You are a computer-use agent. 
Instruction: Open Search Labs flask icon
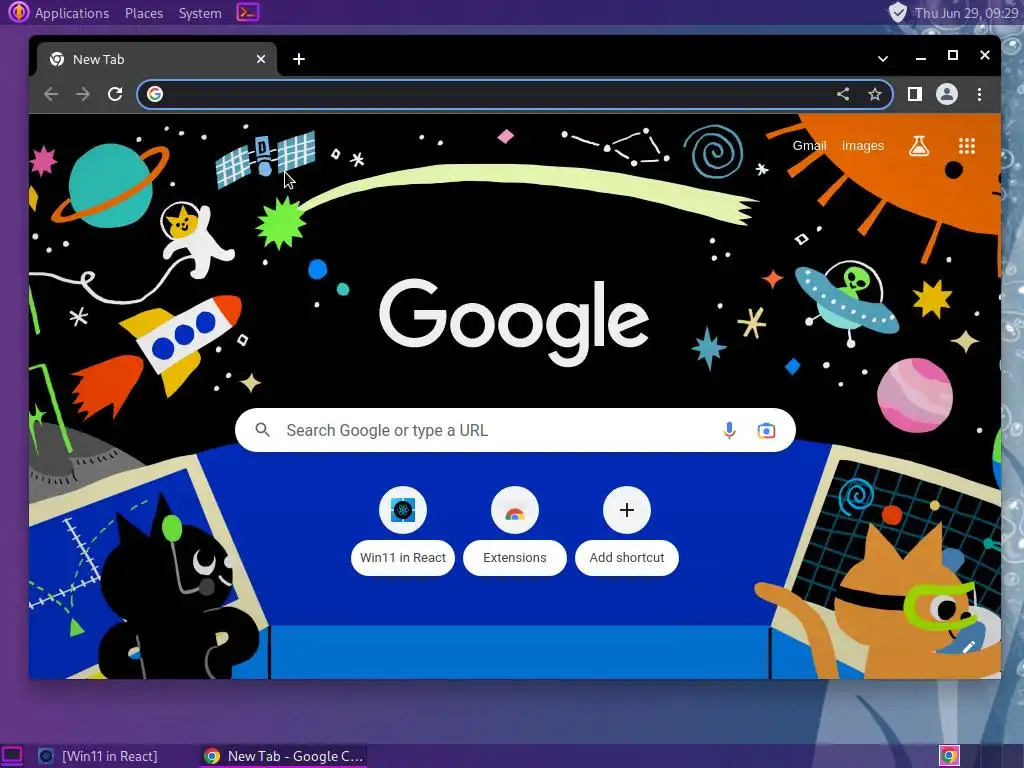click(x=919, y=146)
